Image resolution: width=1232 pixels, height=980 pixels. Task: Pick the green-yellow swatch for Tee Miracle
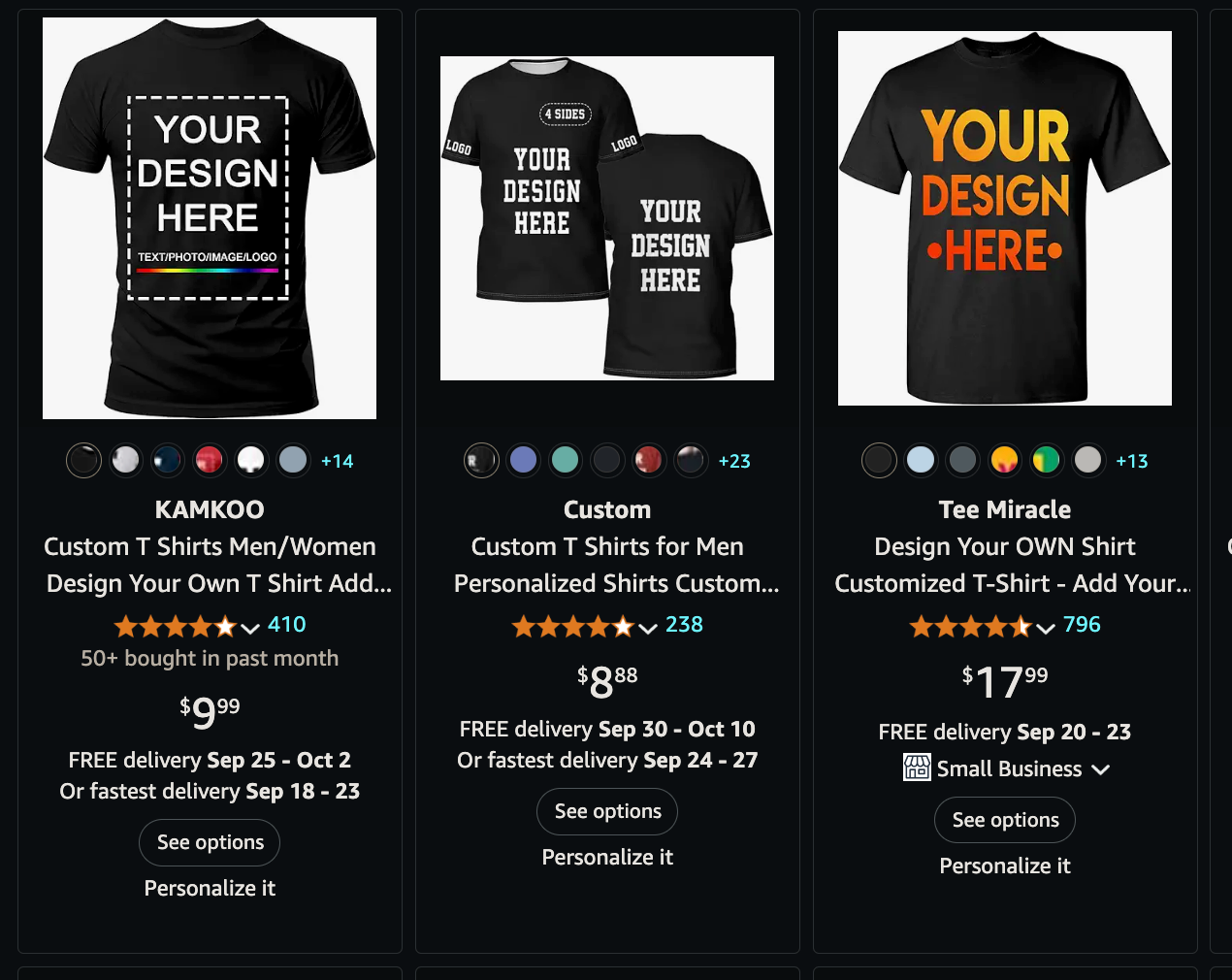click(x=1046, y=460)
